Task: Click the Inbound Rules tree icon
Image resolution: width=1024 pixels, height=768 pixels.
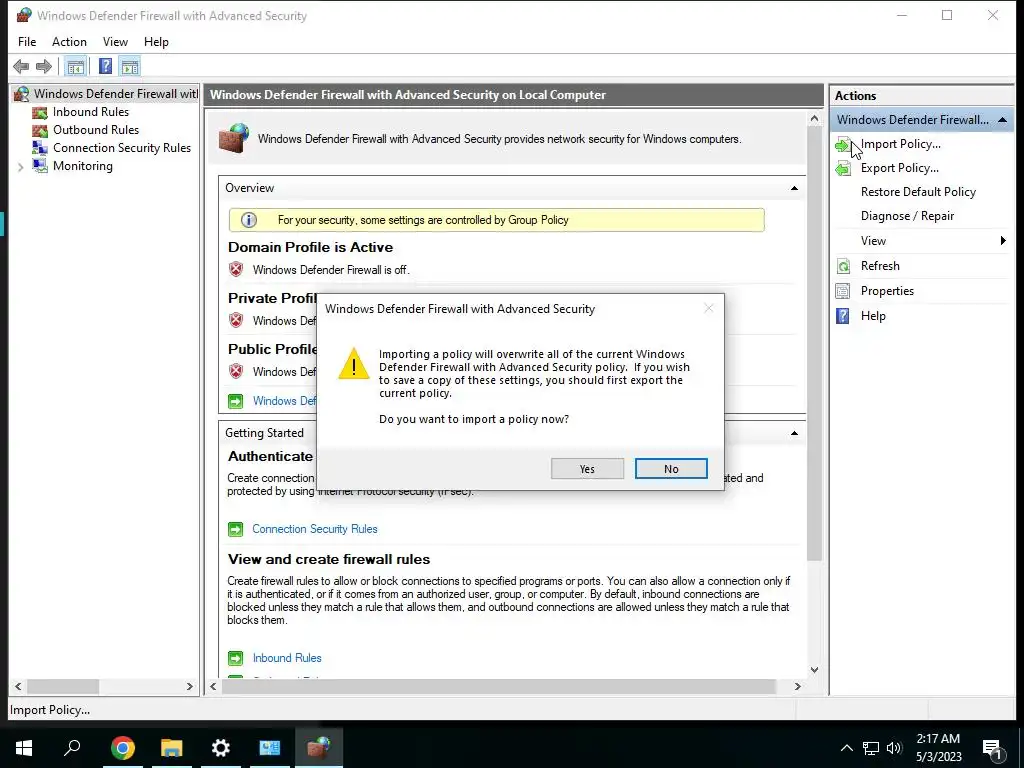Action: coord(40,112)
